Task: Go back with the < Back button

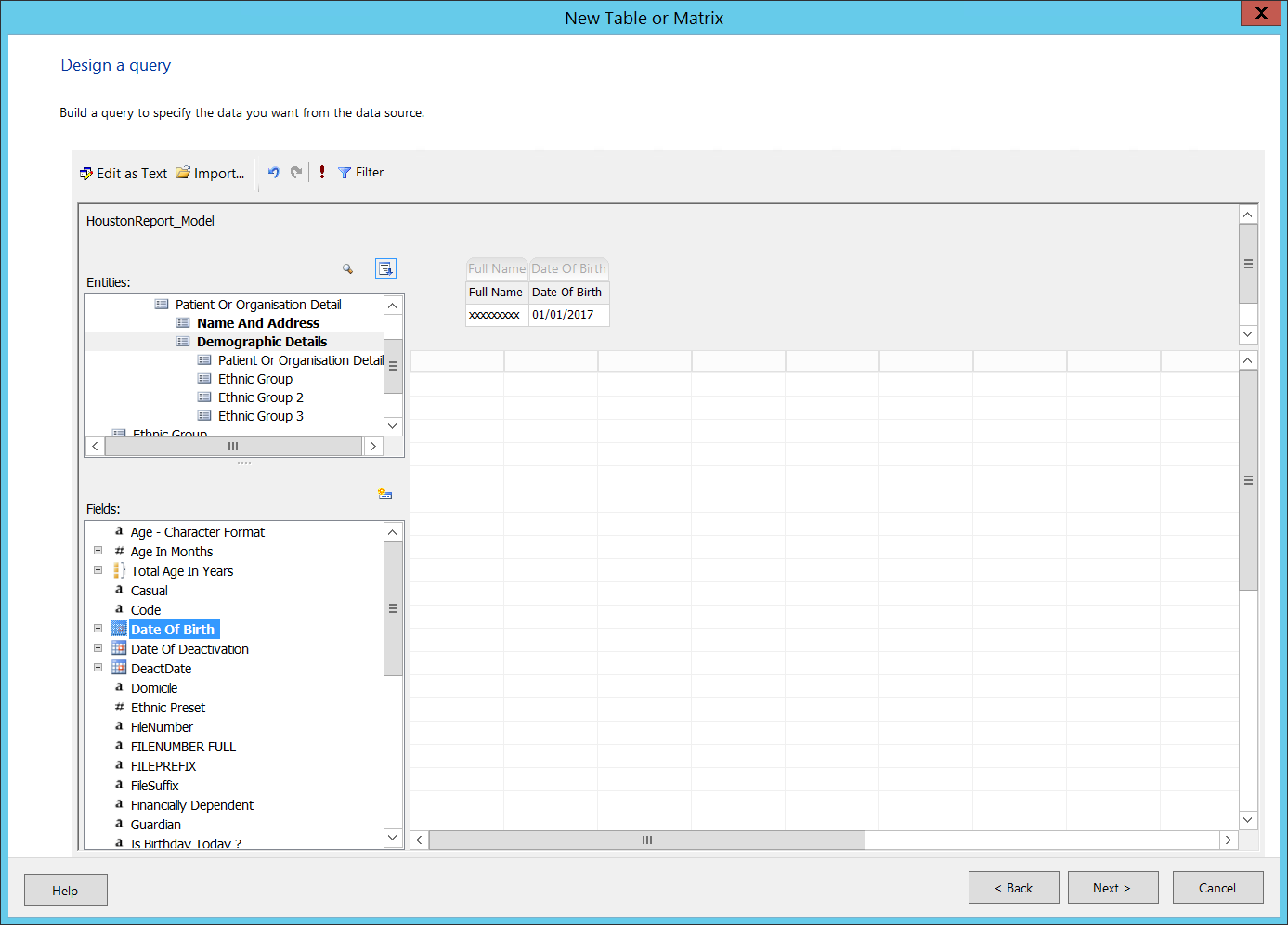Action: (x=1014, y=888)
